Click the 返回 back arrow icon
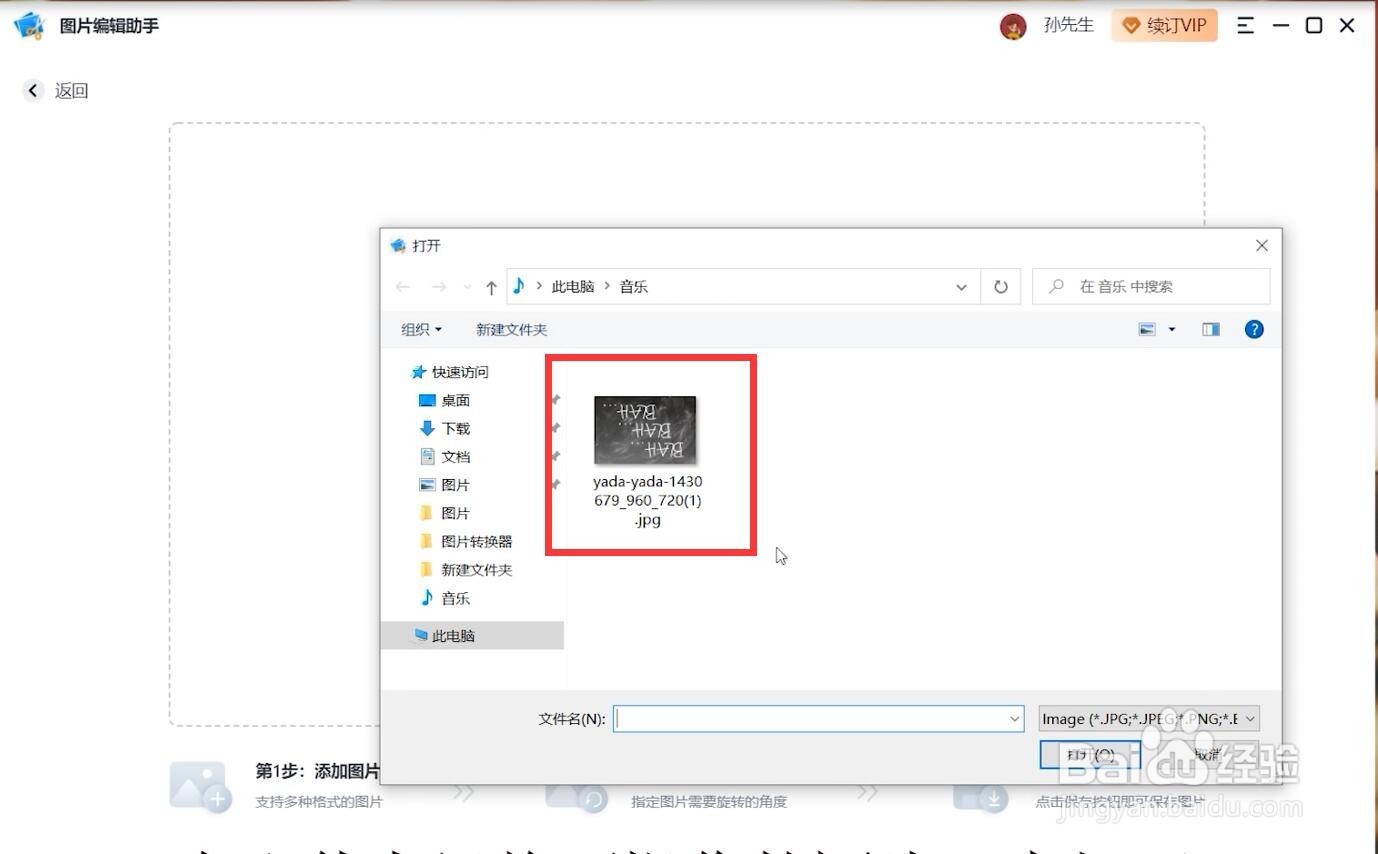Viewport: 1378px width, 854px height. [33, 90]
